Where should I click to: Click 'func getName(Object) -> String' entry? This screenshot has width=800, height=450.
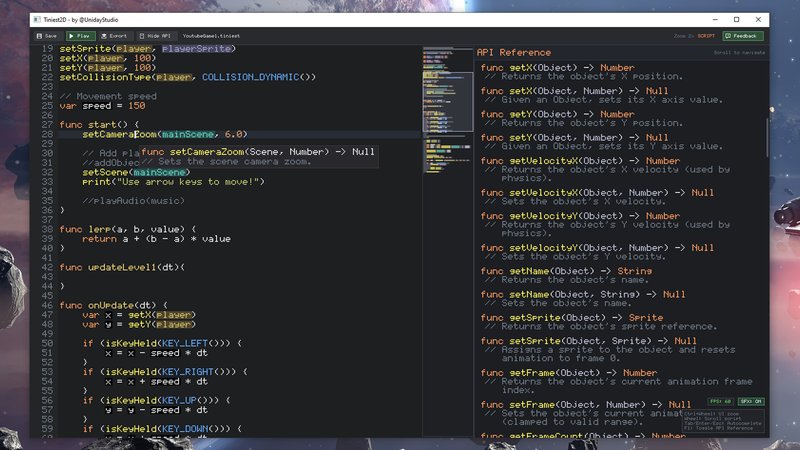(566, 271)
